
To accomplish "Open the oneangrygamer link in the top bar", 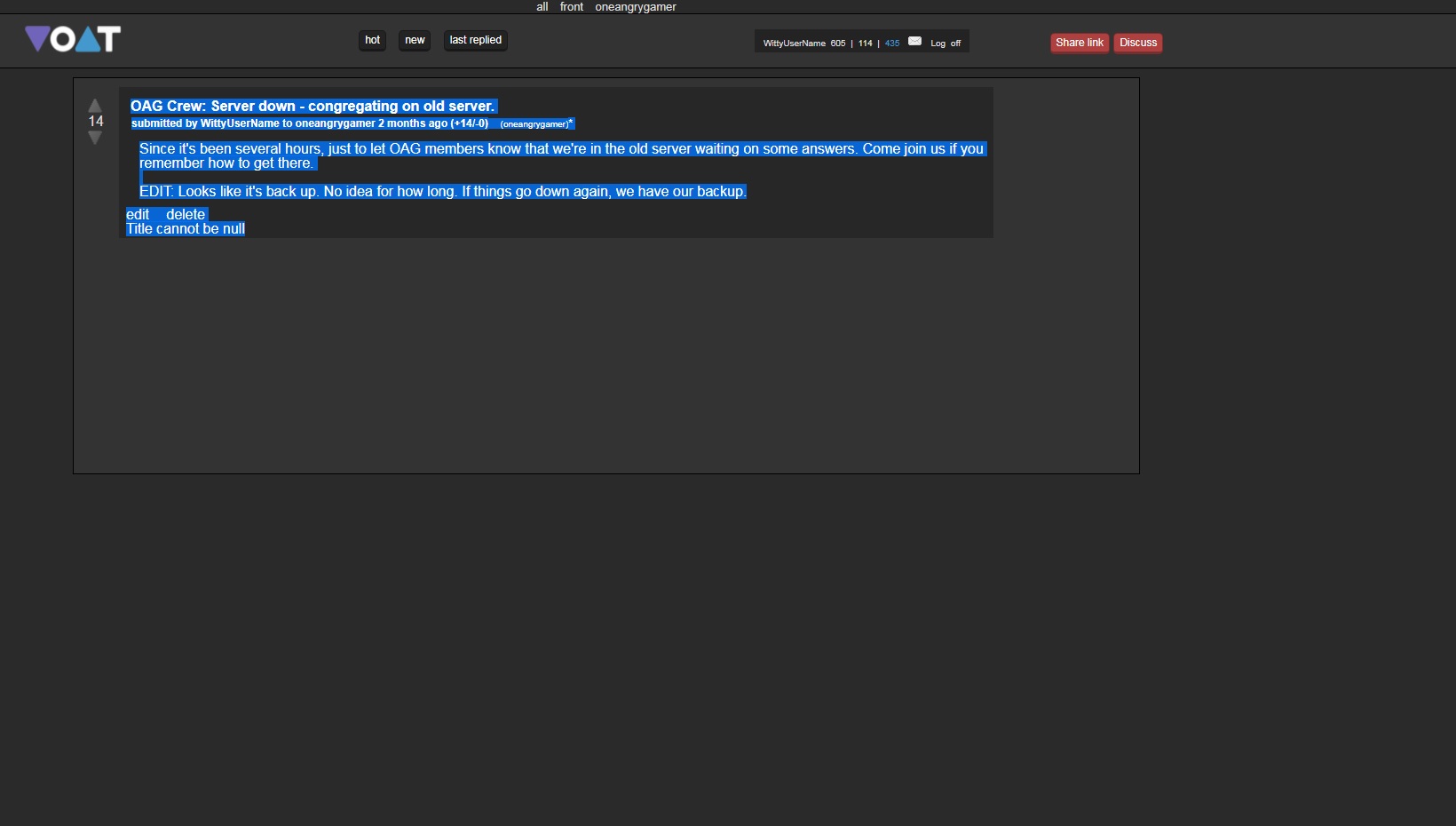I will 636,7.
